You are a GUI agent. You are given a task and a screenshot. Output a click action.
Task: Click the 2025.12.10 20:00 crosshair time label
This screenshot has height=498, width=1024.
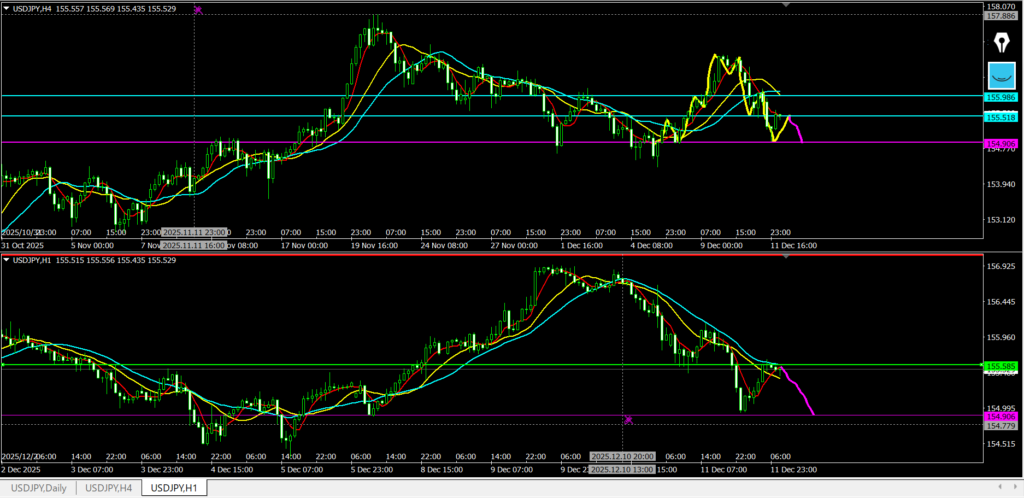pyautogui.click(x=623, y=456)
